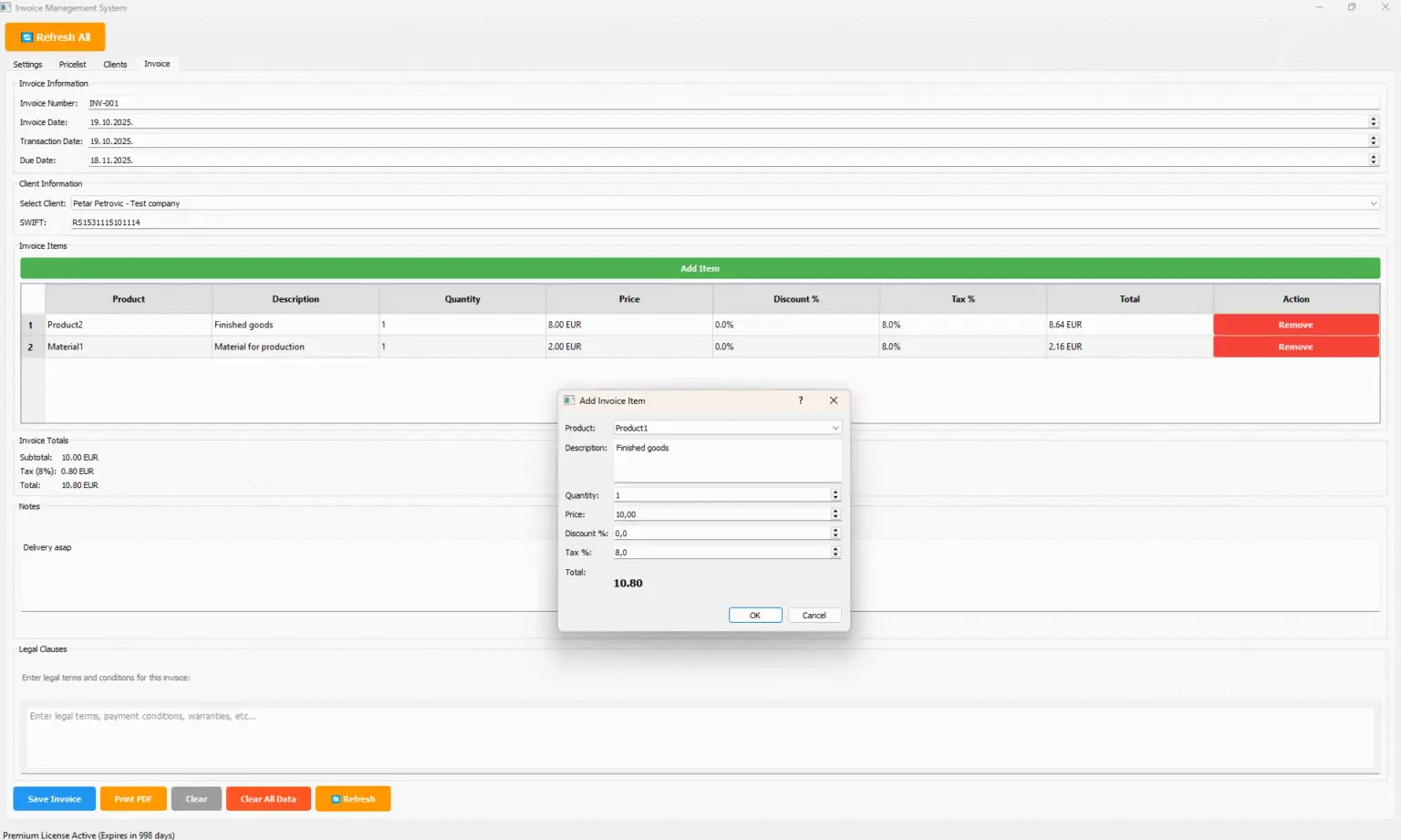Open the Clients tab
The image size is (1401, 840).
115,65
